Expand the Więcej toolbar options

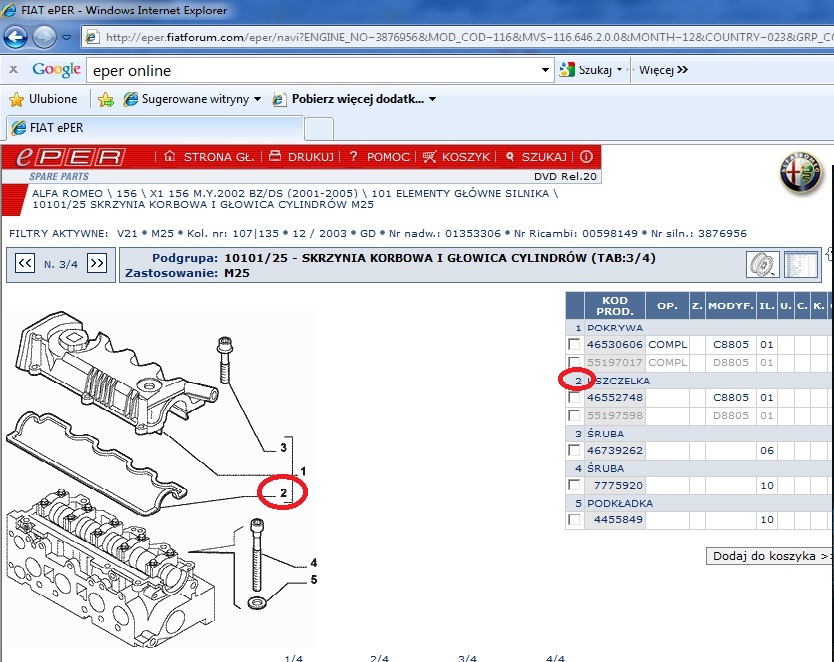point(663,70)
